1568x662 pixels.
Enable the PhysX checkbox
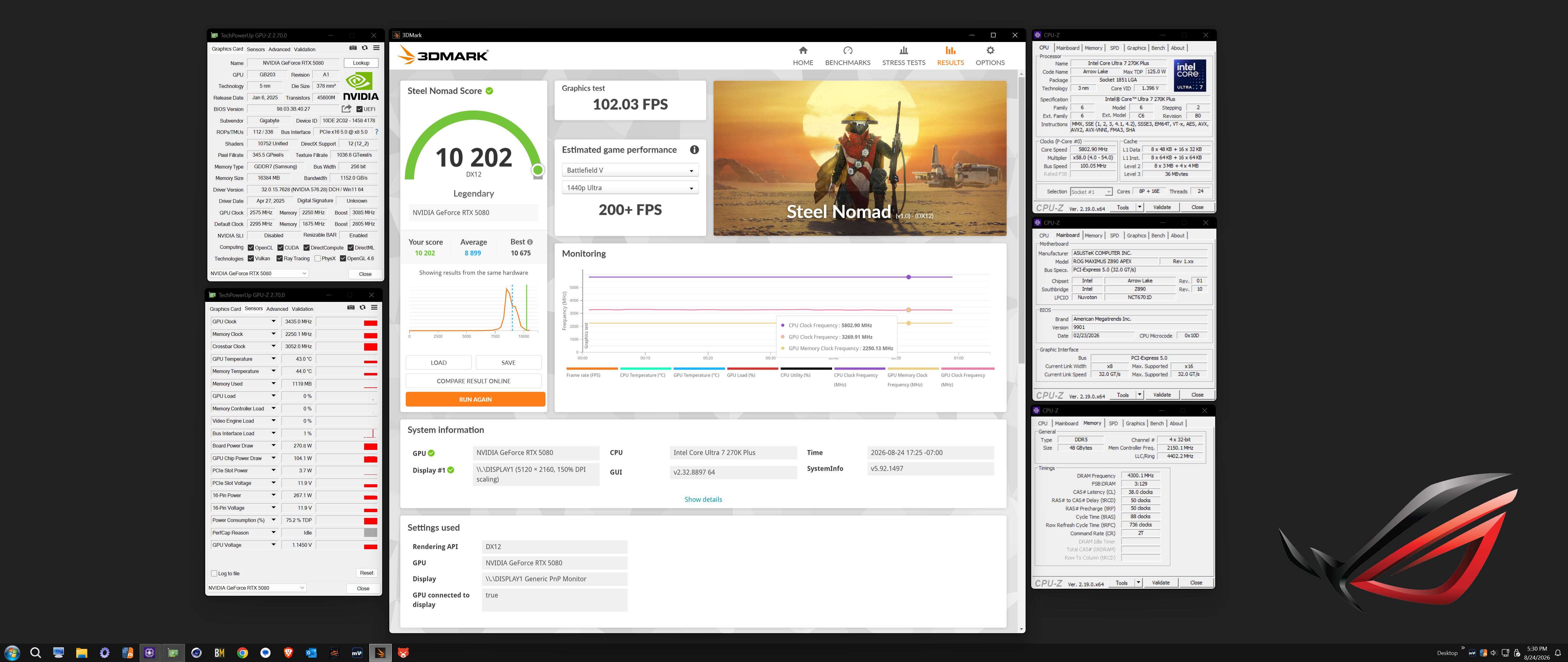318,259
